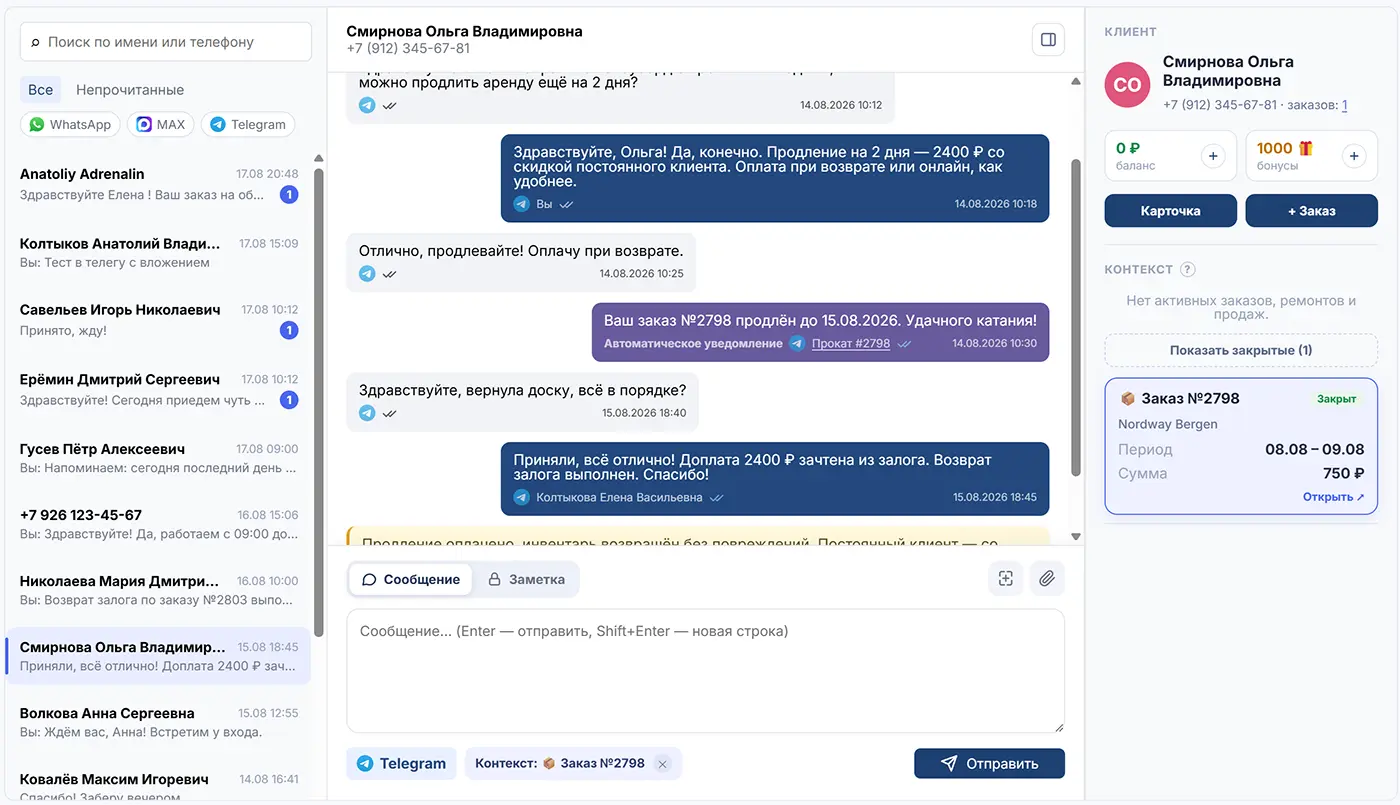Viewport: 1400px width, 805px height.
Task: Filter chats by WhatsApp
Action: (70, 125)
